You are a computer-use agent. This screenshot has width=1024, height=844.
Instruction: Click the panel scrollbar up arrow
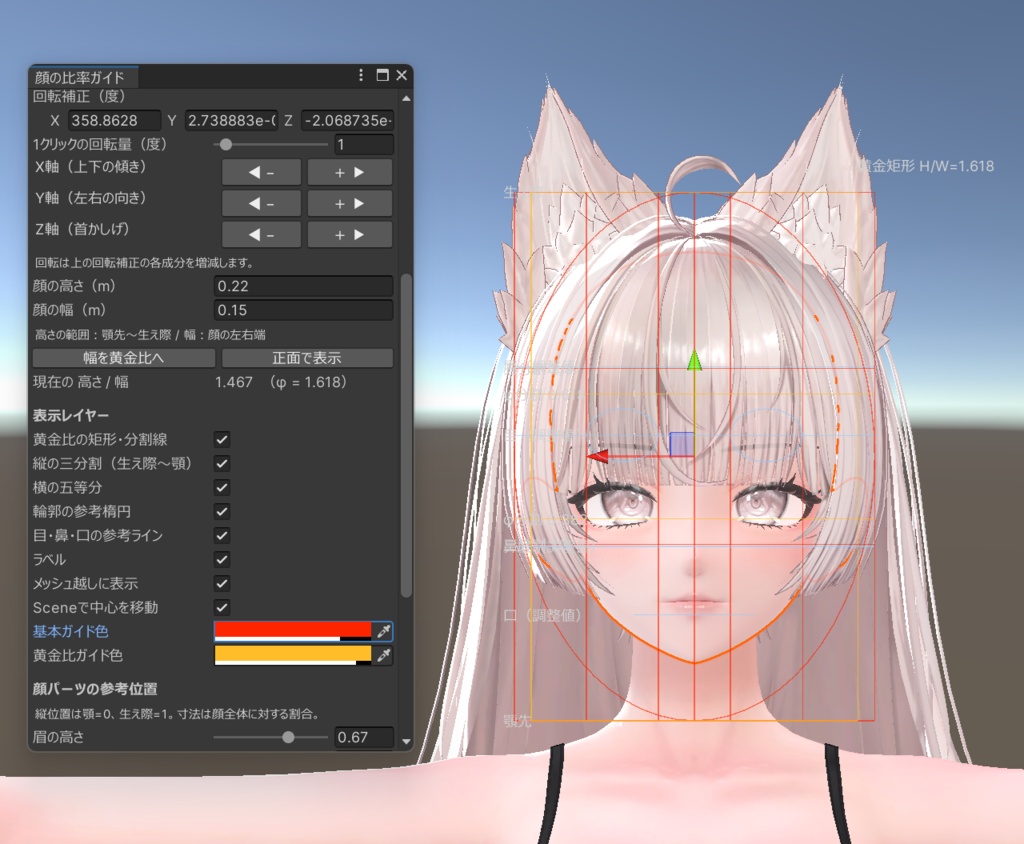(x=406, y=99)
